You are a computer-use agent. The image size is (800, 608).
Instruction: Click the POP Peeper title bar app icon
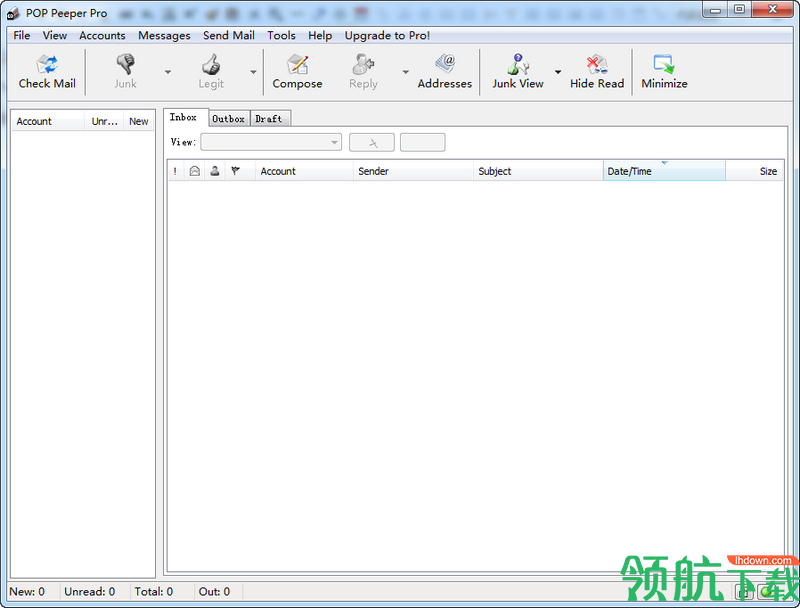[x=13, y=13]
